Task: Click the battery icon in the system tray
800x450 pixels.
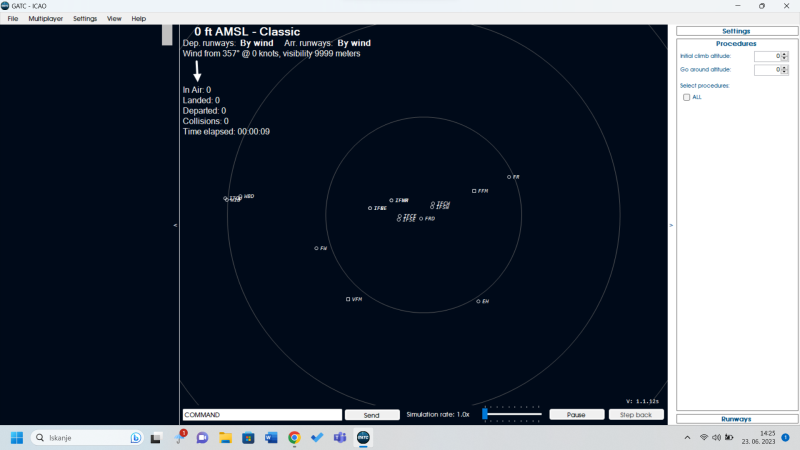Action: 729,437
